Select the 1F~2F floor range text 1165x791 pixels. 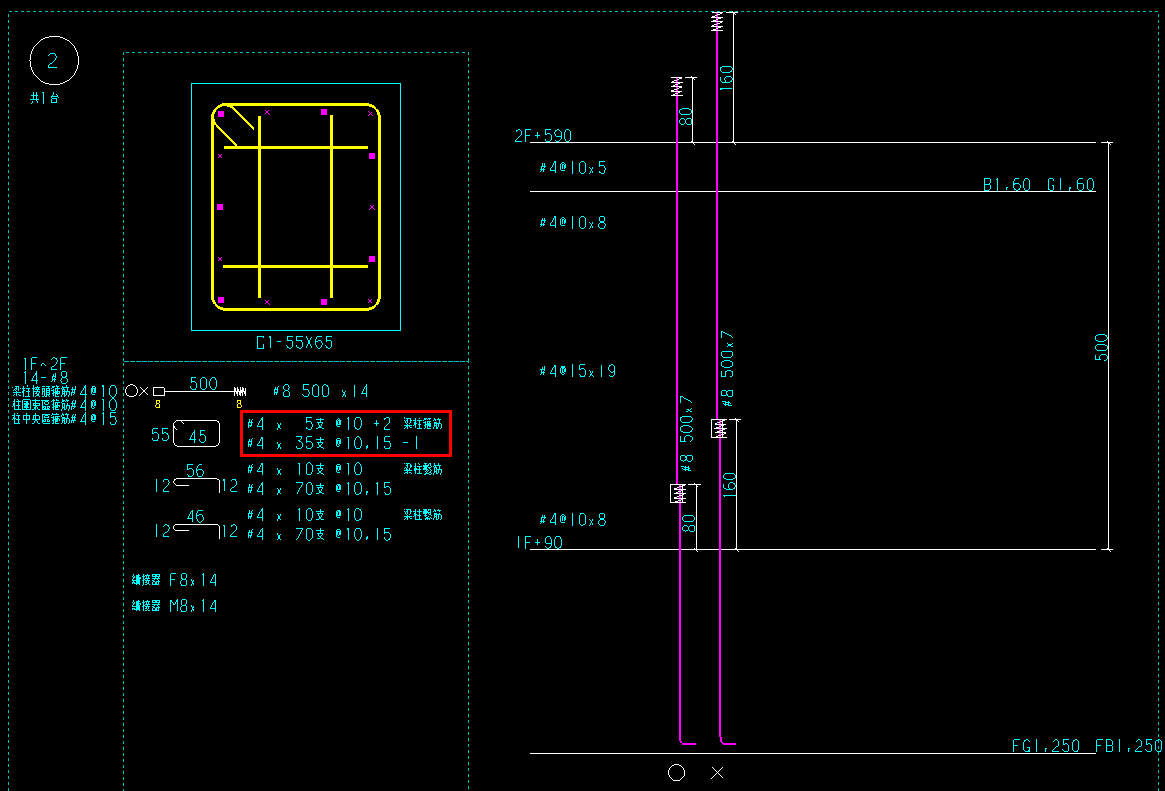click(x=45, y=364)
